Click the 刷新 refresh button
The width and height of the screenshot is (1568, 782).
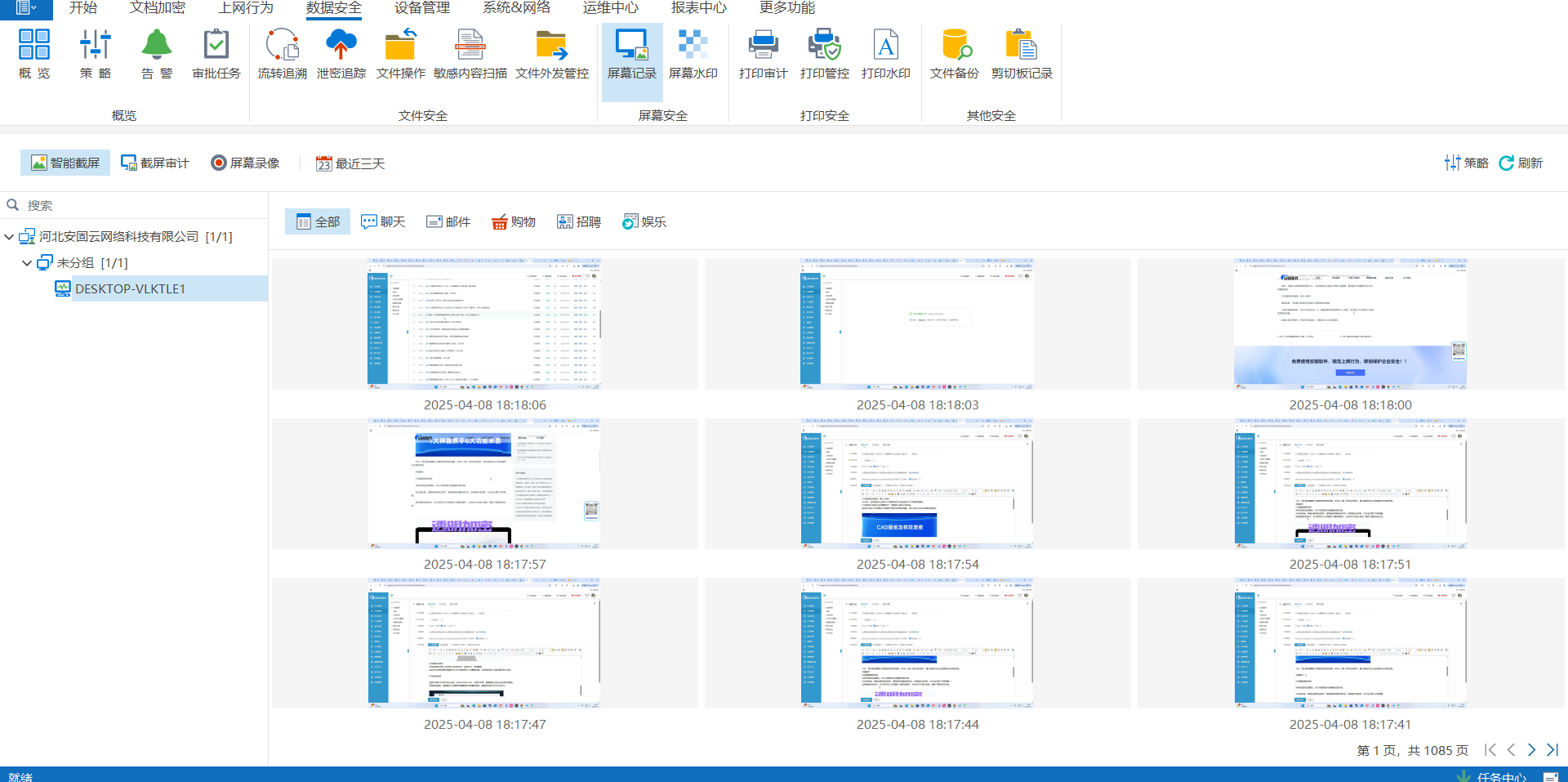pyautogui.click(x=1521, y=163)
